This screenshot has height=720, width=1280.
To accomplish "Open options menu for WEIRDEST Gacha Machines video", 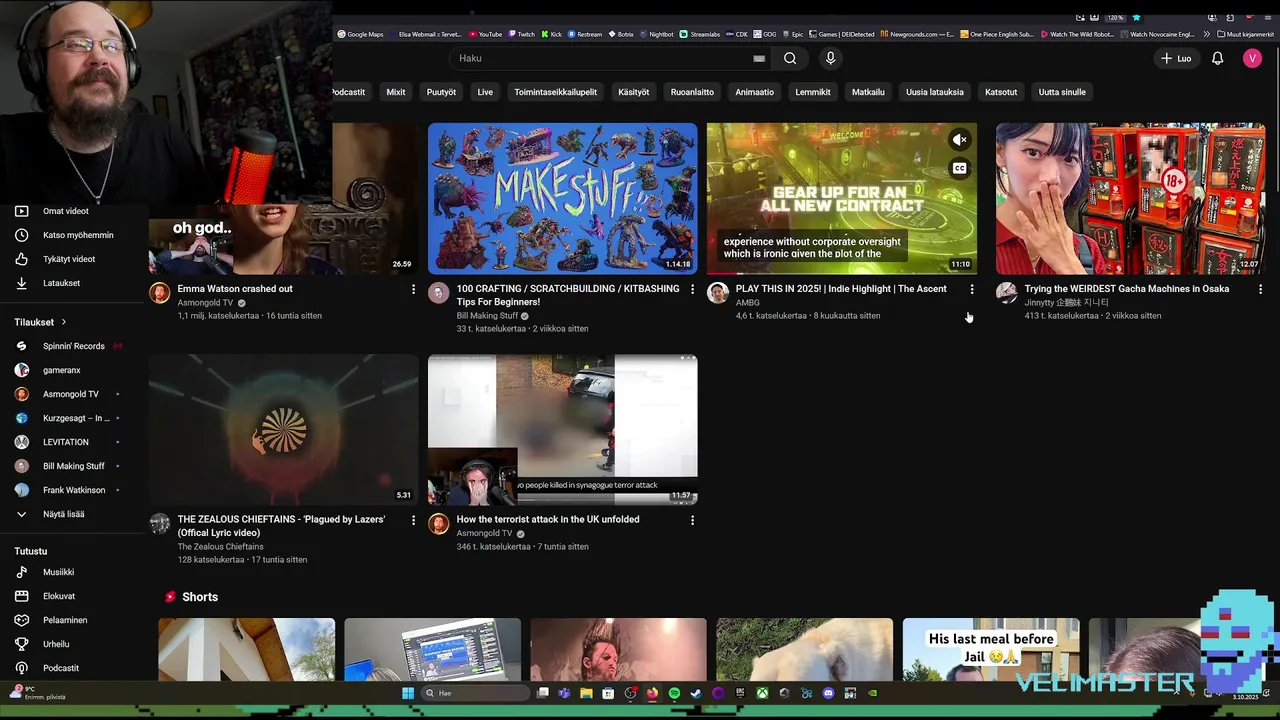I will [x=1260, y=289].
